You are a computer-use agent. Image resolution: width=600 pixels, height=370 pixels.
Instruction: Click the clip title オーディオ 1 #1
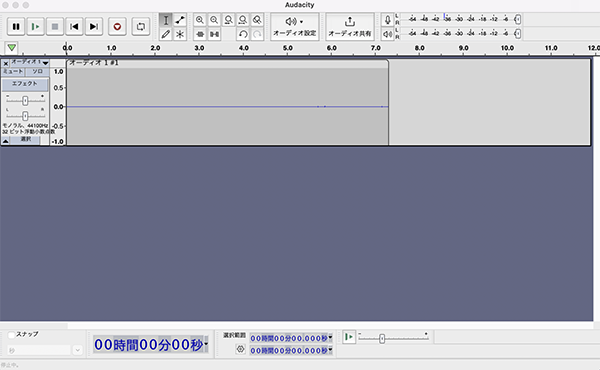click(94, 63)
